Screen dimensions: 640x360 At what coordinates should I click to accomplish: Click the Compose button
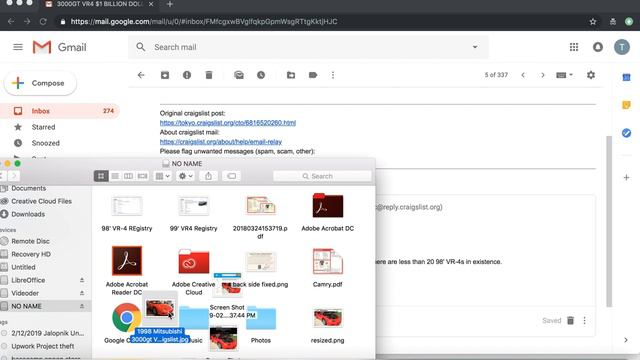coord(40,83)
